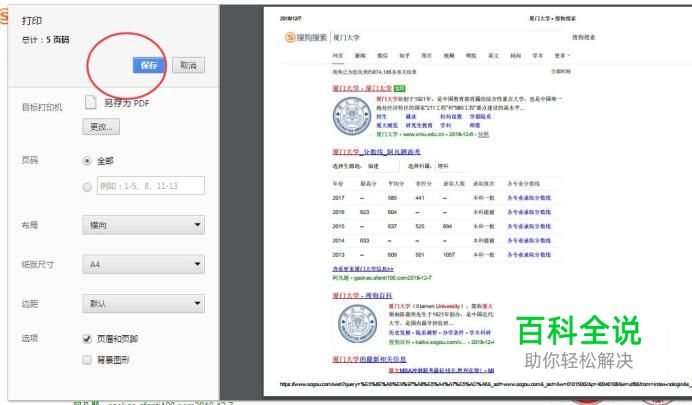Select the 微信 tab in preview
The width and height of the screenshot is (692, 405).
pyautogui.click(x=382, y=56)
